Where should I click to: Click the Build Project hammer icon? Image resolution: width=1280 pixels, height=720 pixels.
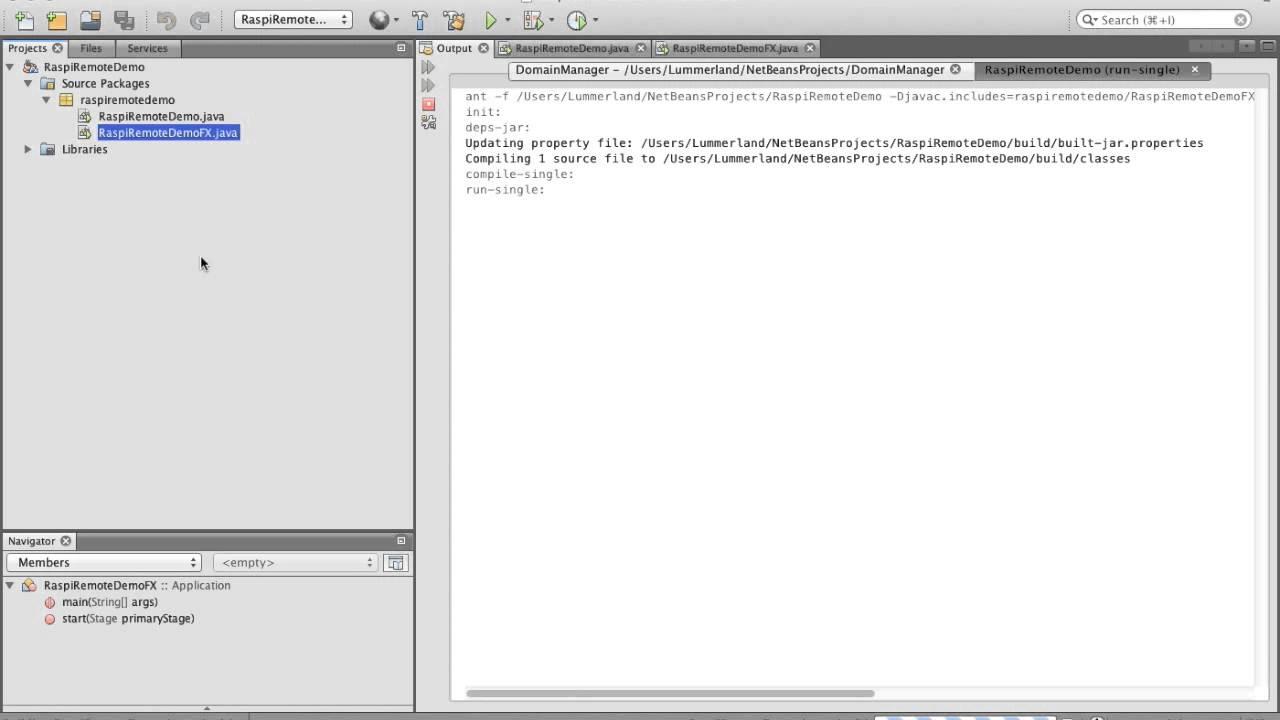point(420,20)
